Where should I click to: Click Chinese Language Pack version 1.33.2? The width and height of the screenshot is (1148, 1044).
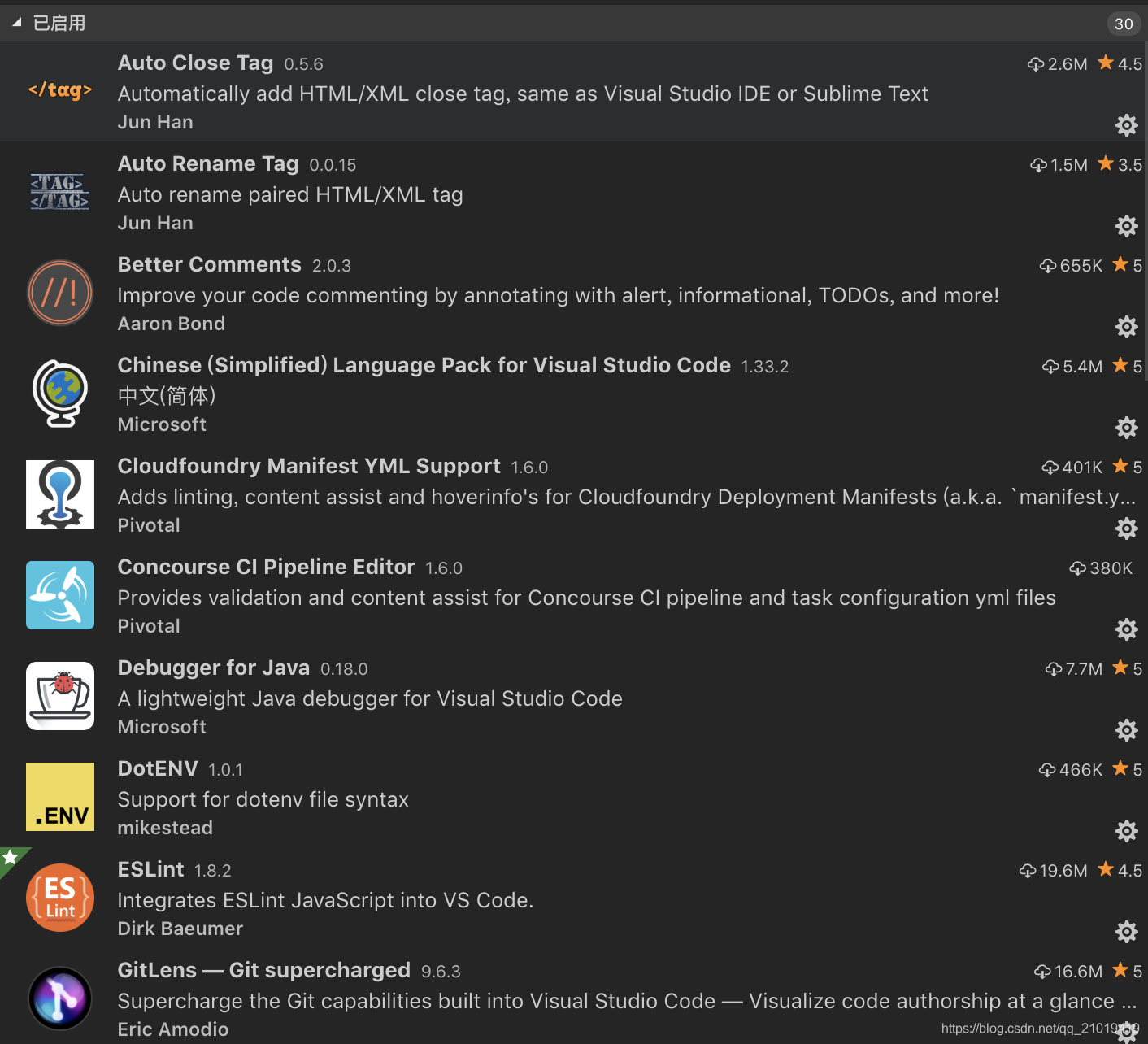765,367
